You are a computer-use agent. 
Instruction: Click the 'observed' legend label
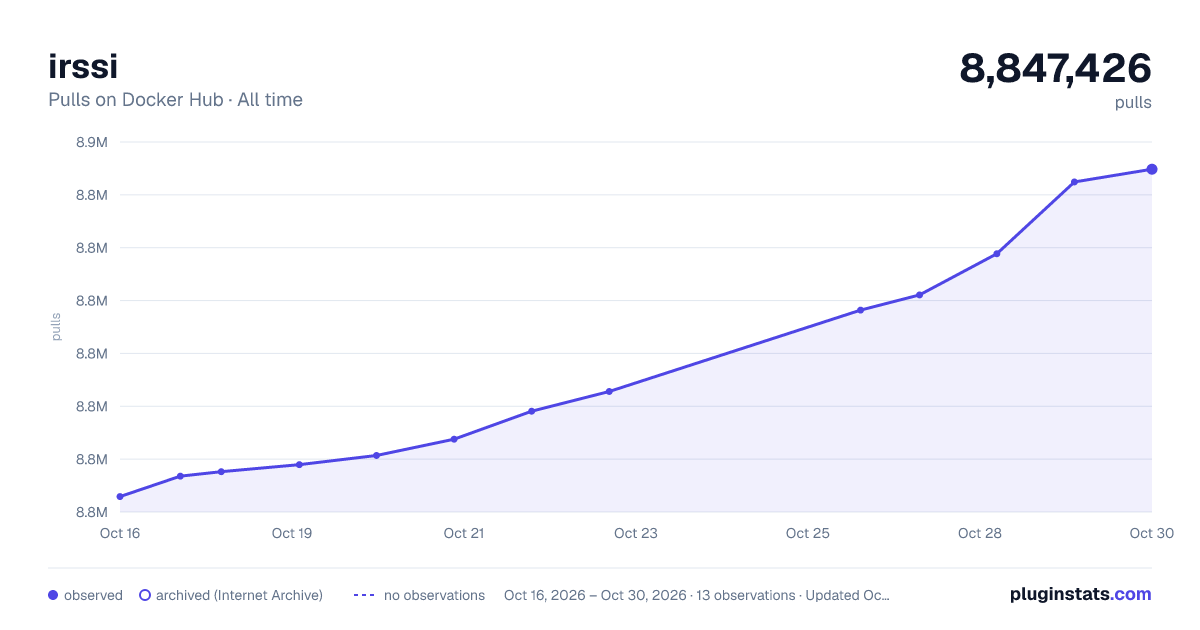[93, 595]
